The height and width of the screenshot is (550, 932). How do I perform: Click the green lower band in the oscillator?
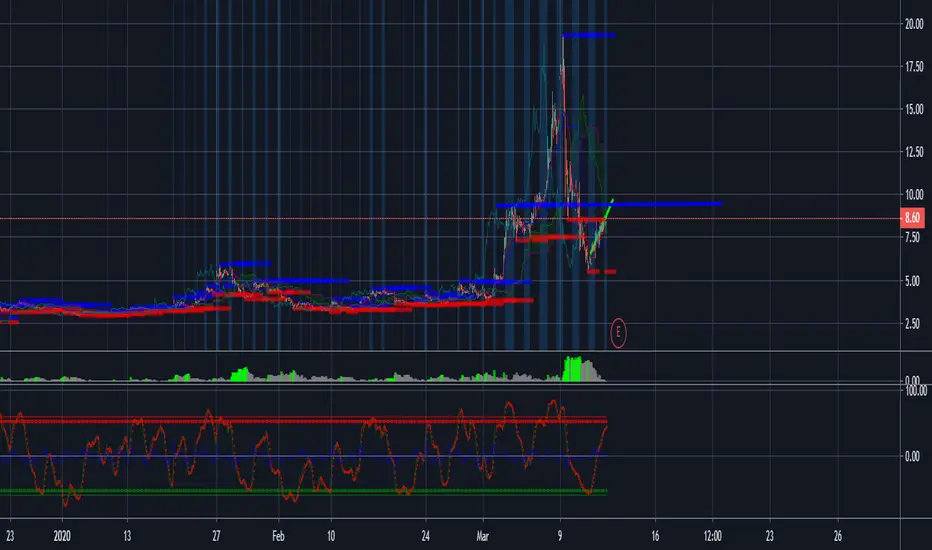pyautogui.click(x=303, y=492)
